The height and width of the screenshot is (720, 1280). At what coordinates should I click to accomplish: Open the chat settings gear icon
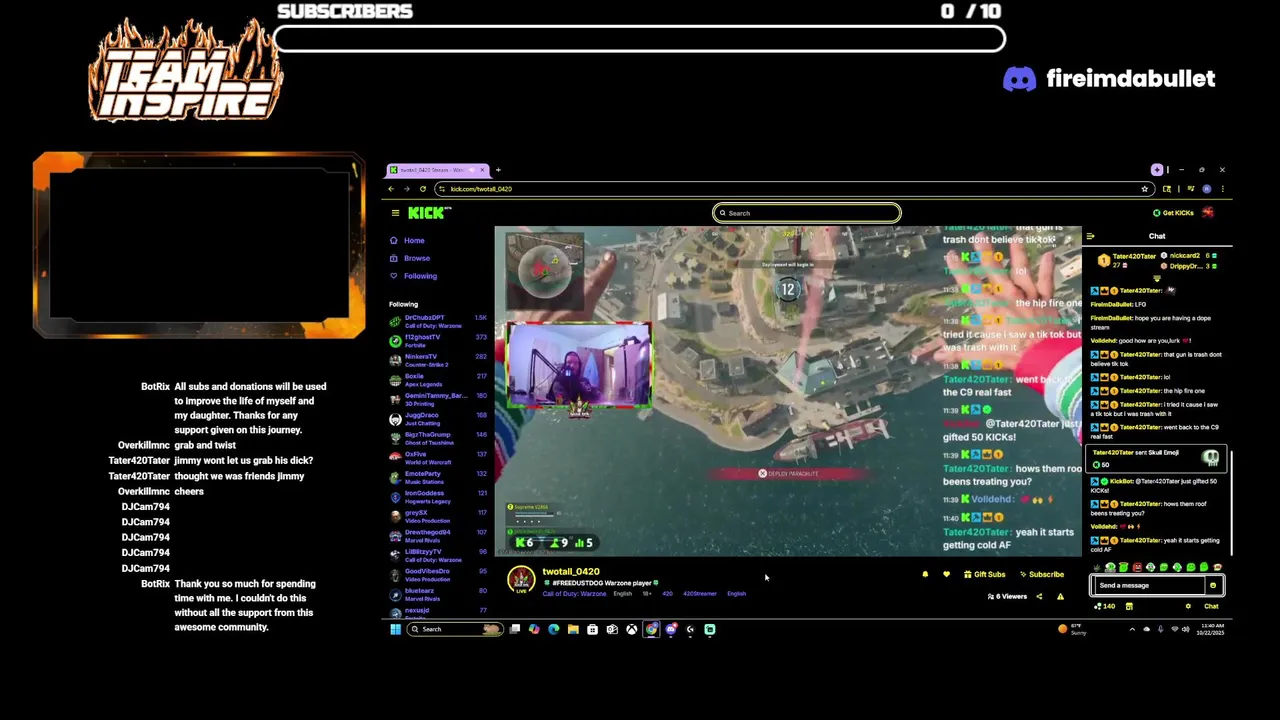[x=1188, y=606]
